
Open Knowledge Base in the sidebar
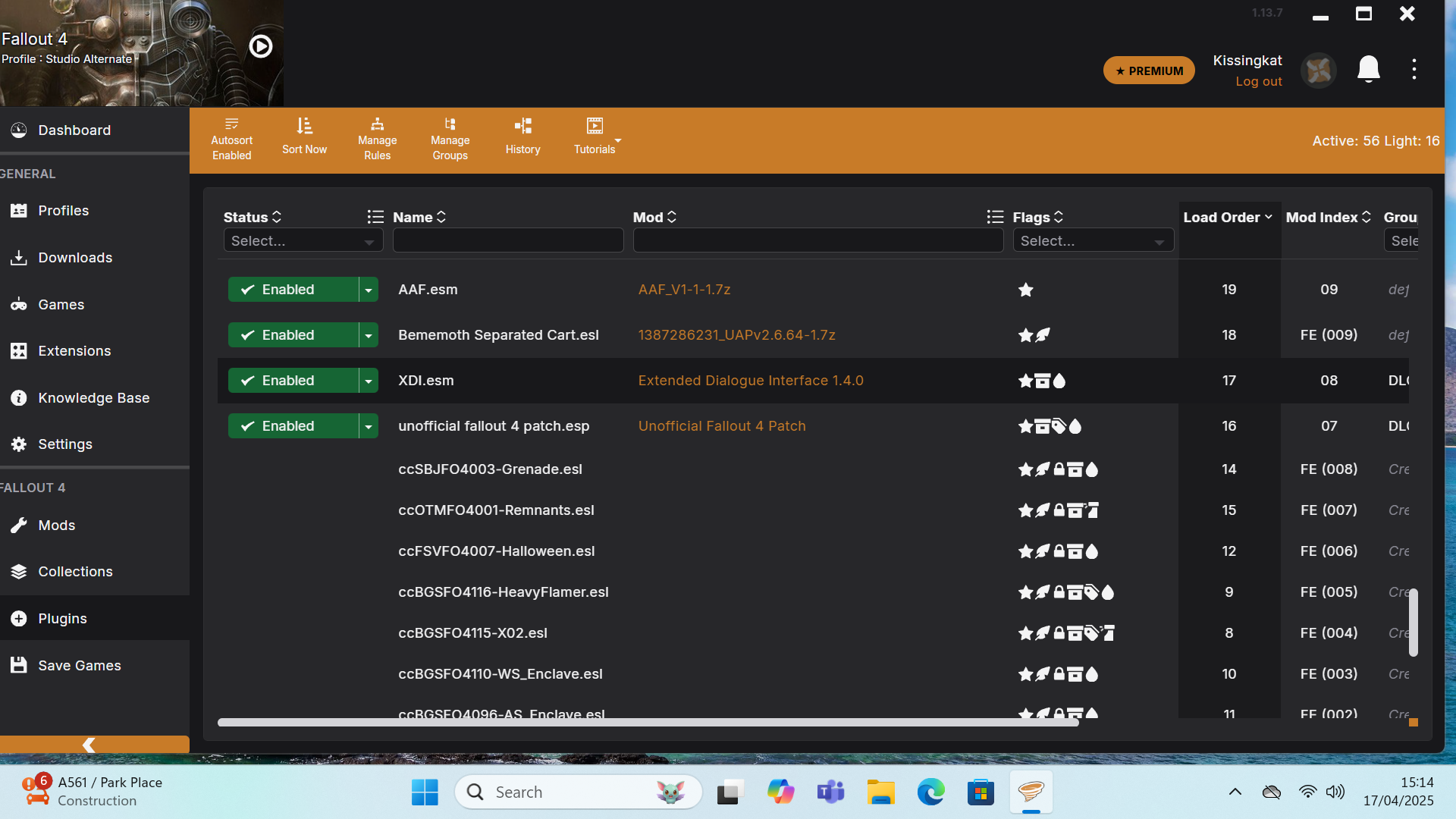pyautogui.click(x=95, y=398)
